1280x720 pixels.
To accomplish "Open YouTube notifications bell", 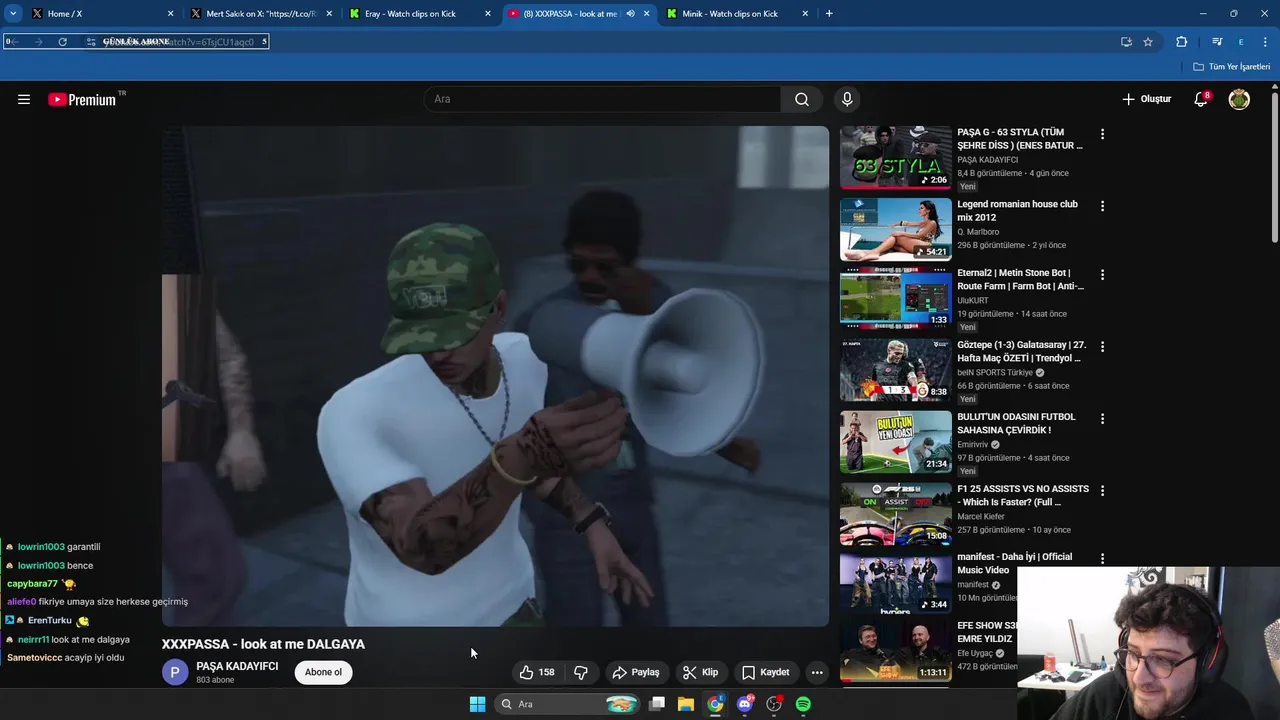I will [1201, 99].
